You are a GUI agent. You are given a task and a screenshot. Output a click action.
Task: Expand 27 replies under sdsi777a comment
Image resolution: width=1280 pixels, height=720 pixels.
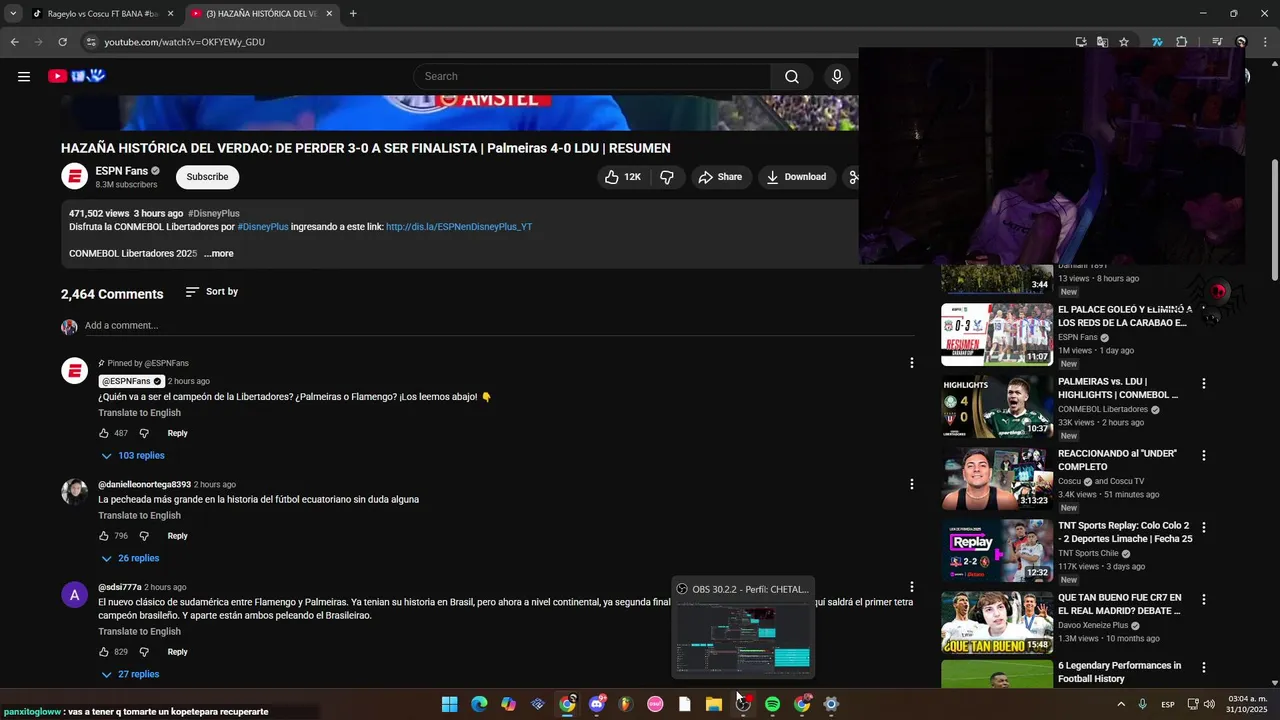click(130, 675)
